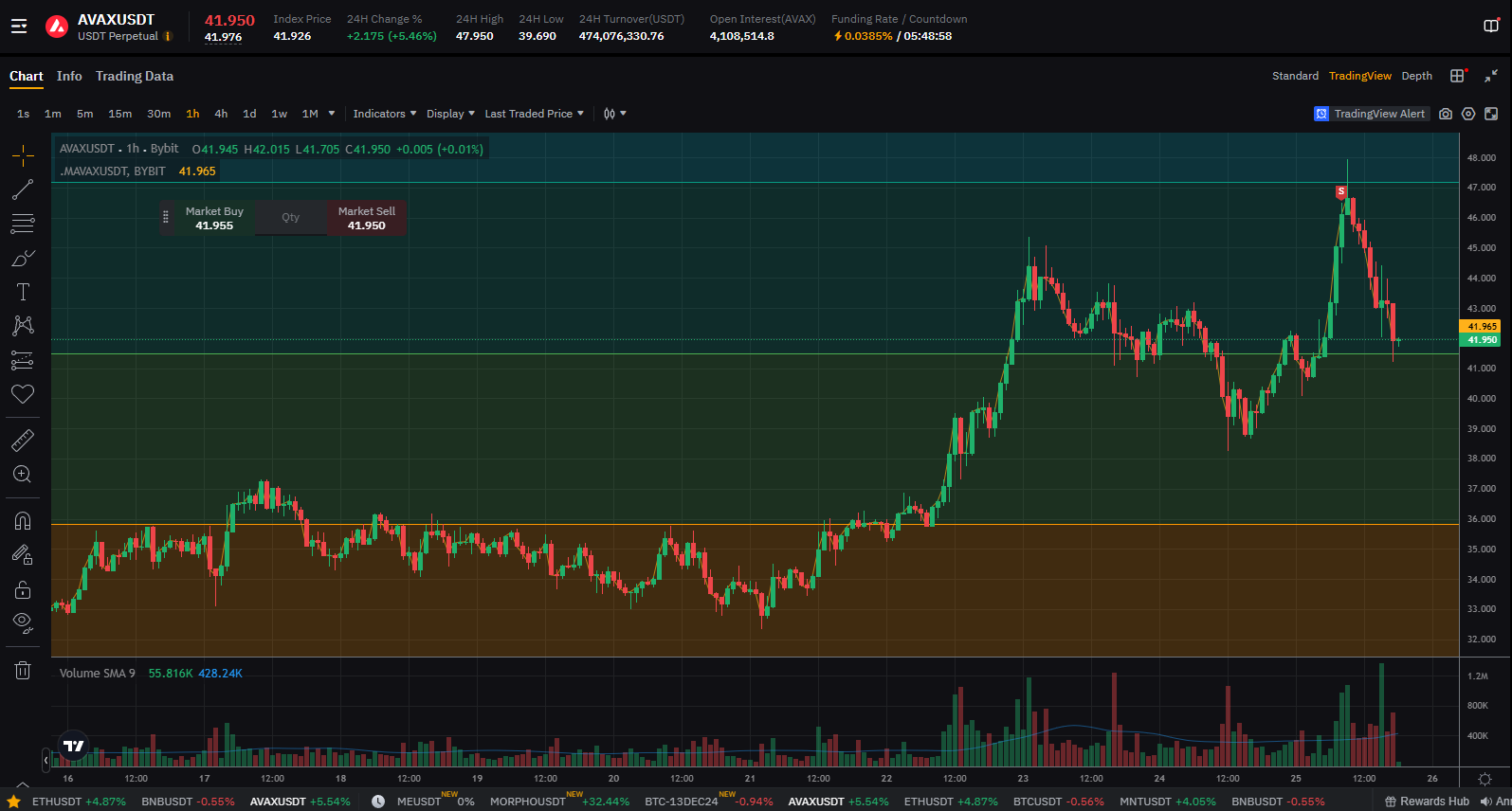1512x811 pixels.
Task: Pick the ruler measure tool
Action: coord(23,440)
